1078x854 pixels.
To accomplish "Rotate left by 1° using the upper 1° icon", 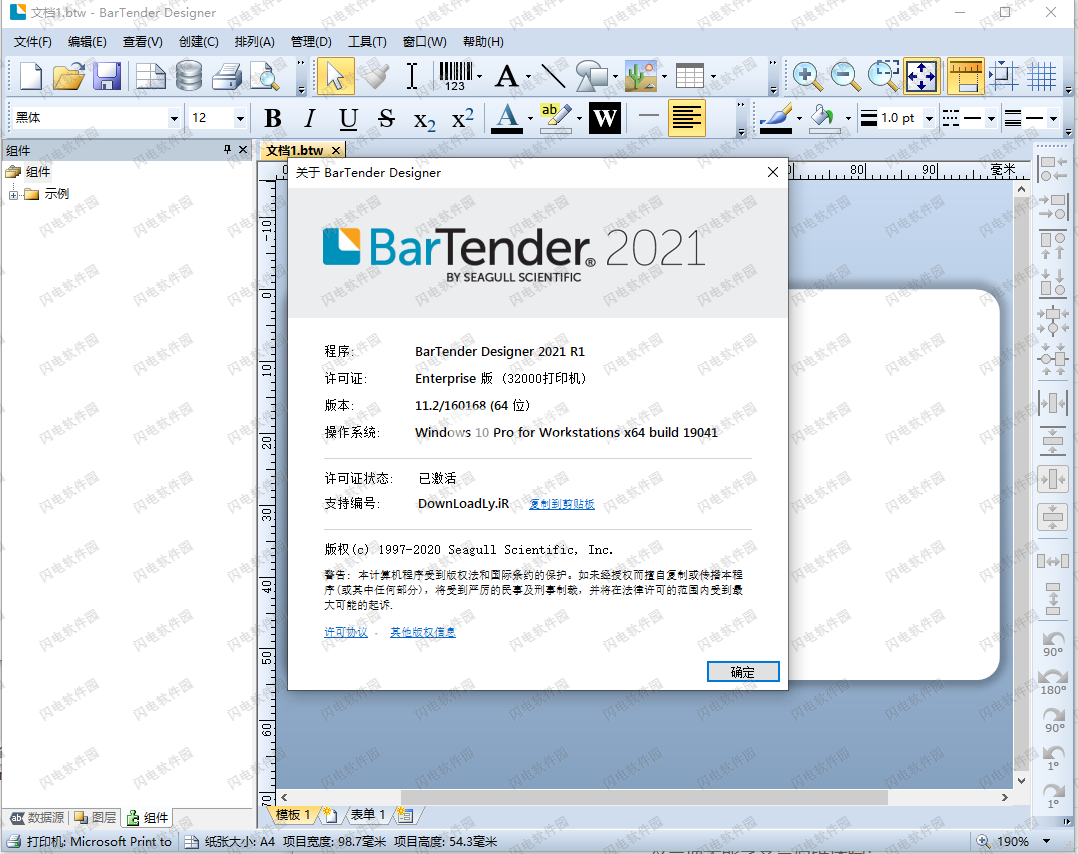I will click(1053, 758).
